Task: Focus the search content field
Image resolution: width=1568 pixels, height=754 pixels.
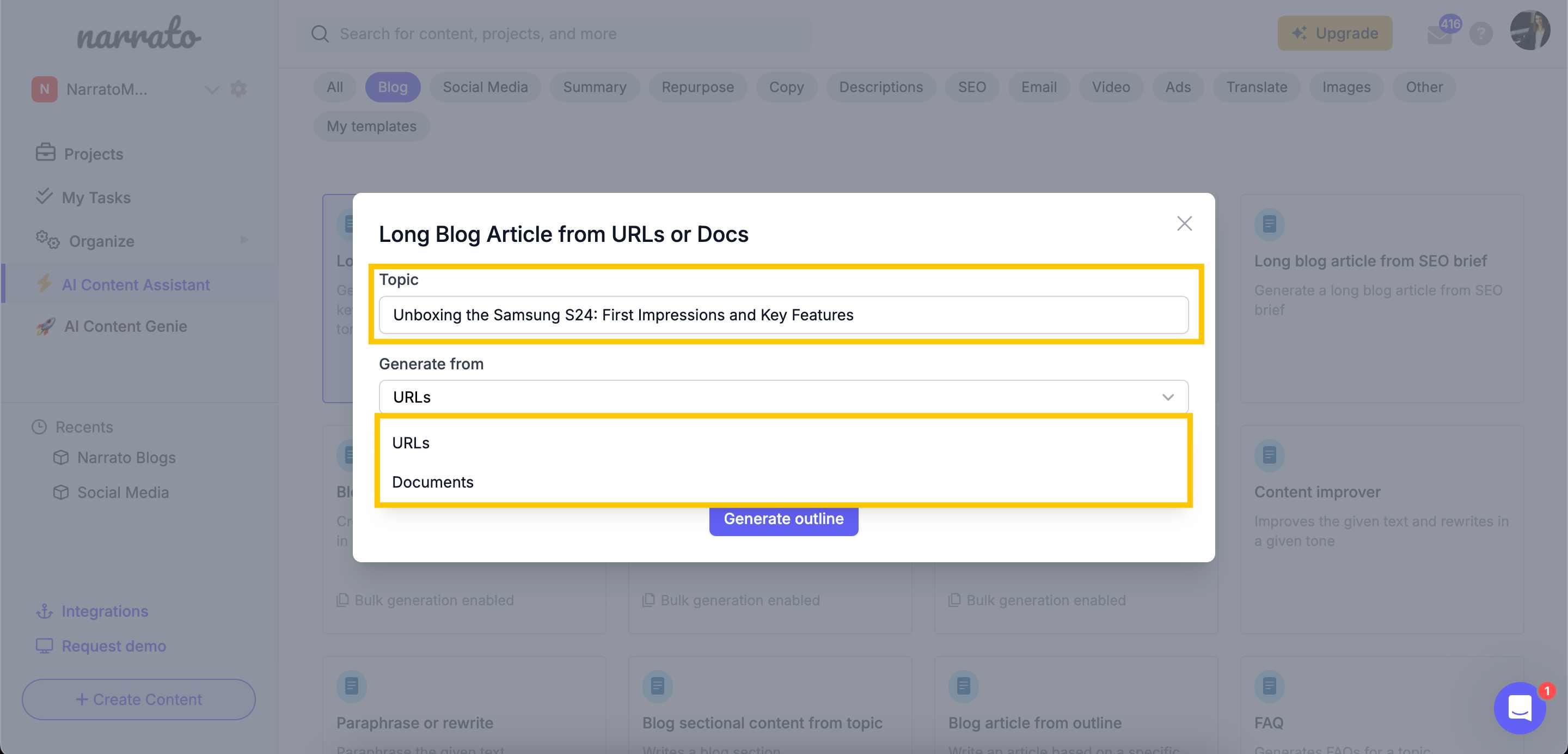Action: (x=553, y=33)
